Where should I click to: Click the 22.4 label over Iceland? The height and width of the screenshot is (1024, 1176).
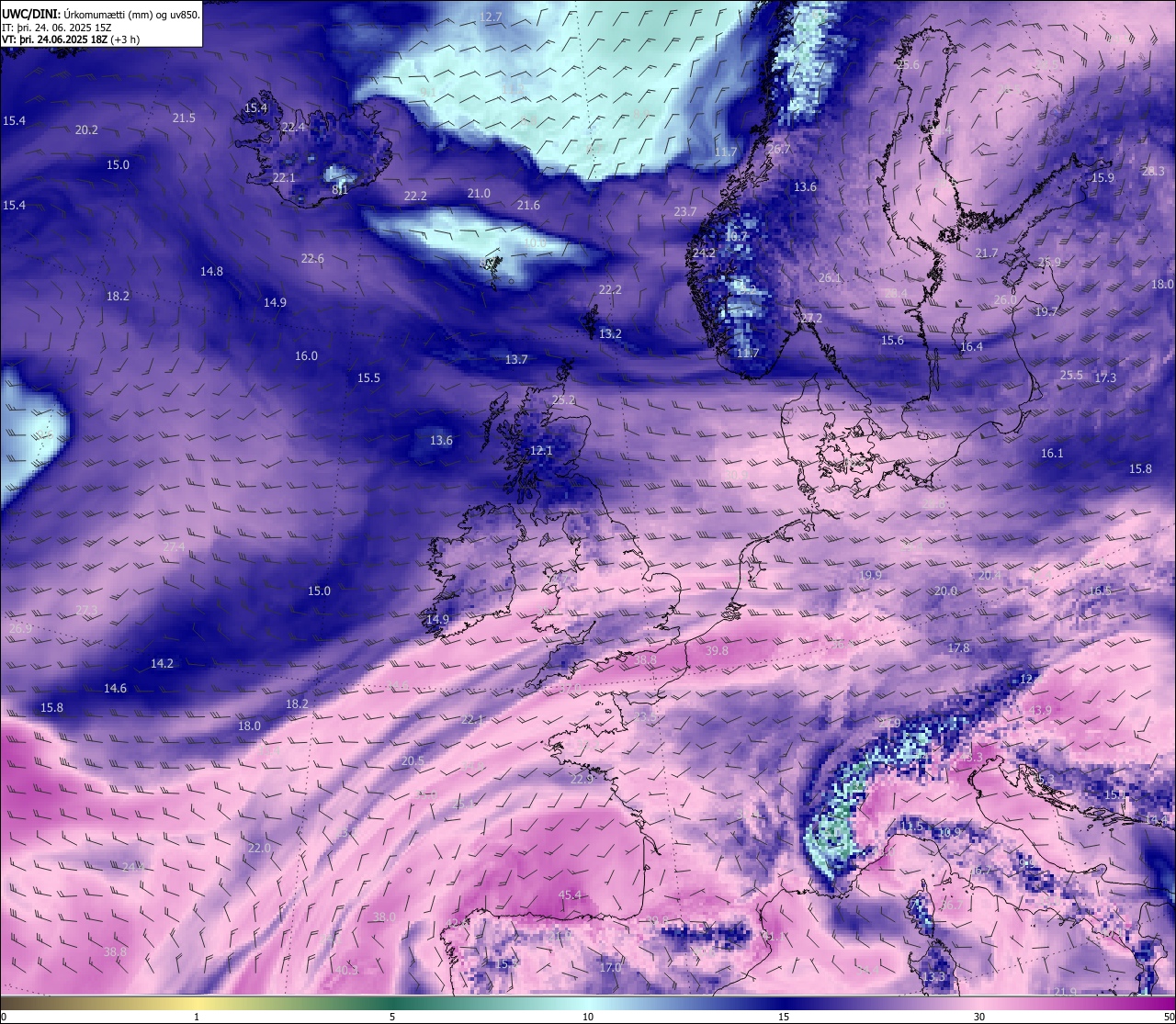pos(293,128)
